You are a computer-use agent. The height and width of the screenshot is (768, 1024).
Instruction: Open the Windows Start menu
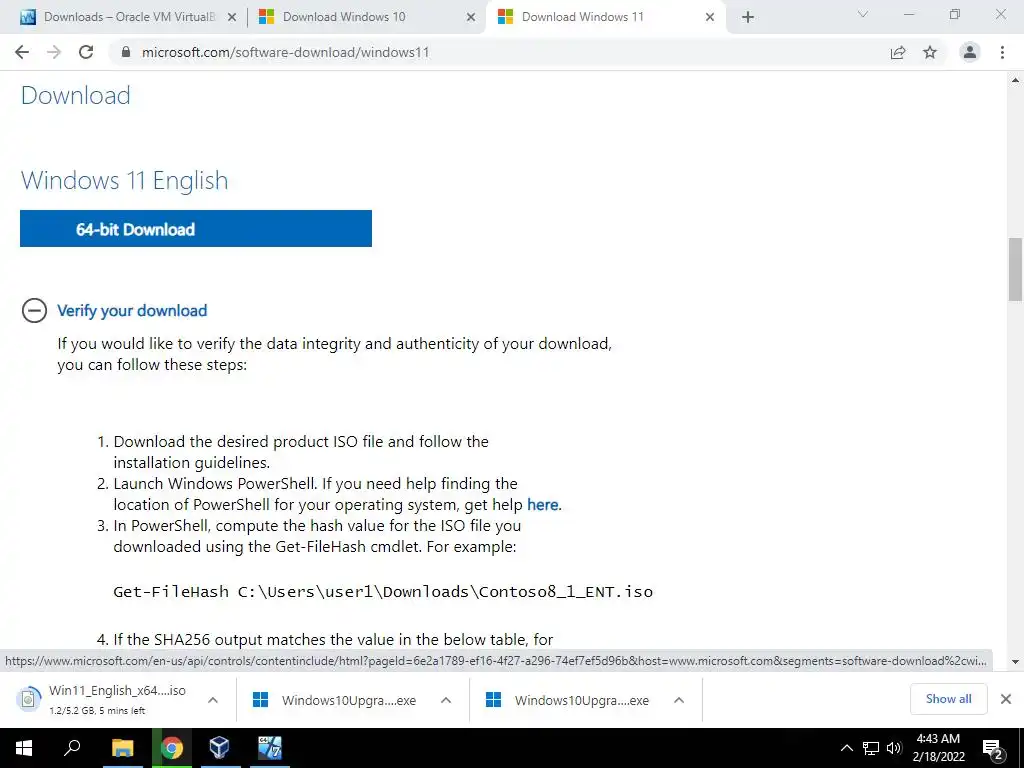point(24,748)
